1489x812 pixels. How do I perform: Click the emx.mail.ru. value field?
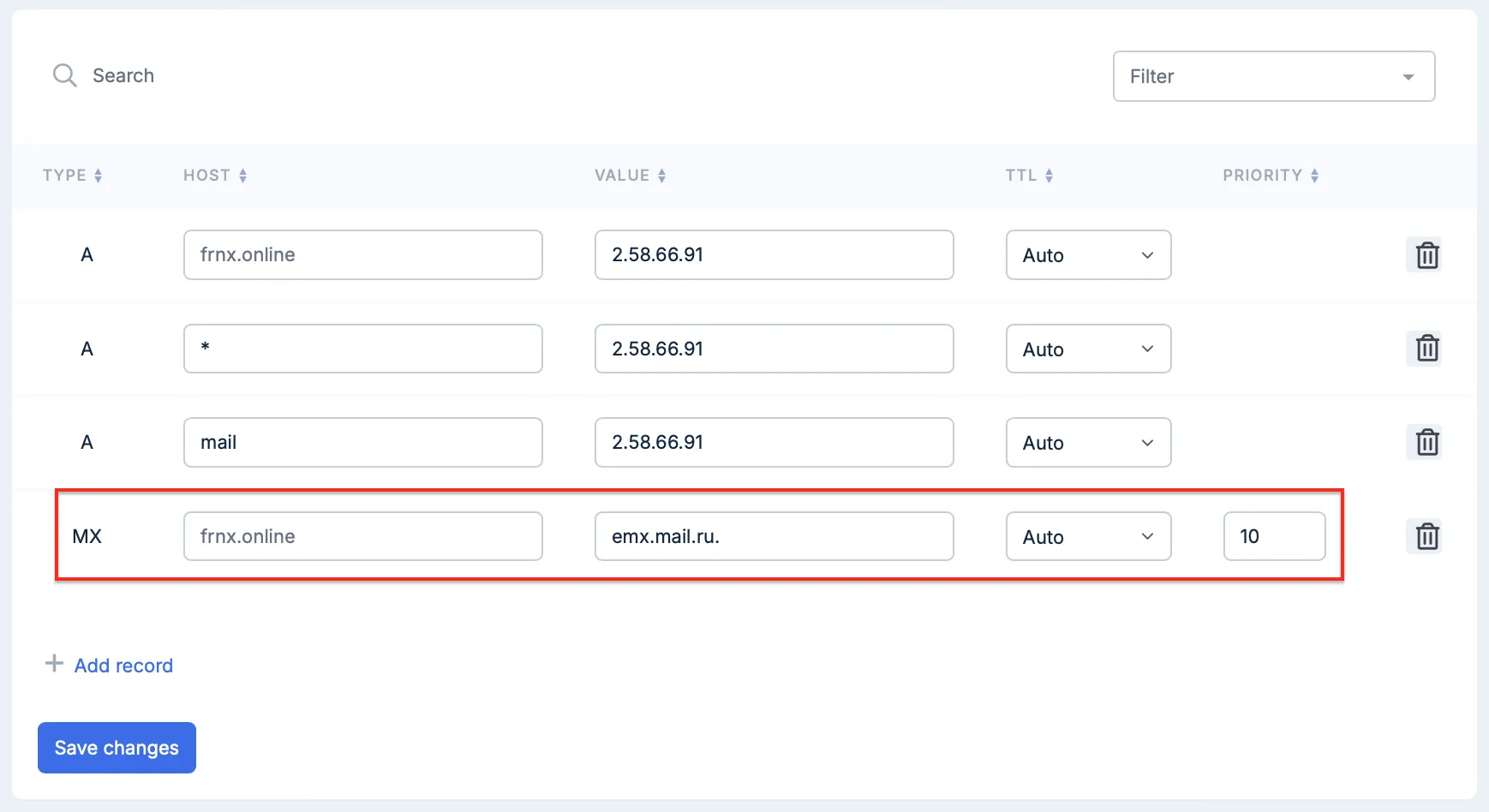(774, 536)
